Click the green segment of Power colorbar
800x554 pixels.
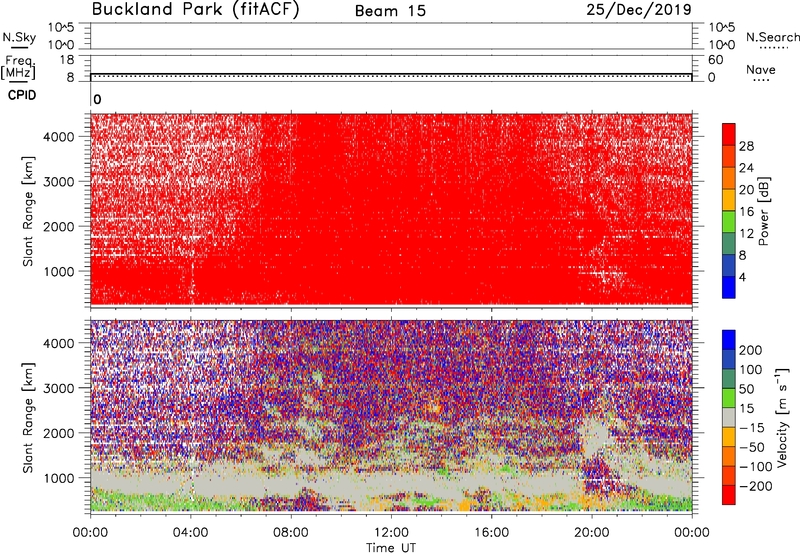click(x=729, y=222)
